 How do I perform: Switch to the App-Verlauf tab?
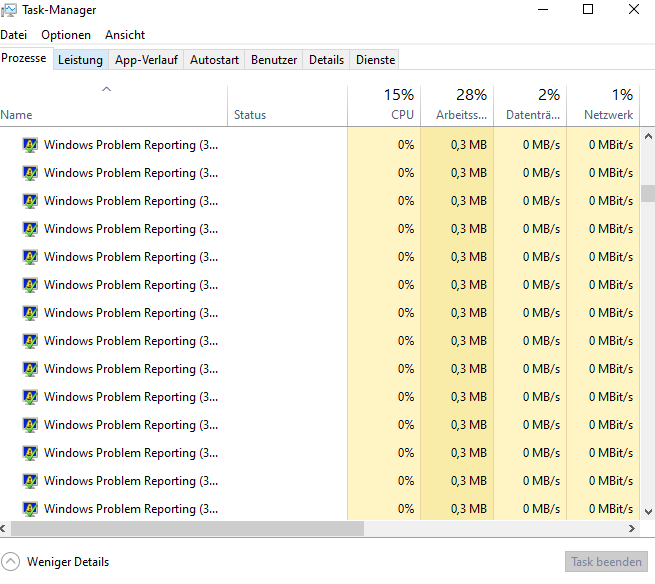point(146,60)
